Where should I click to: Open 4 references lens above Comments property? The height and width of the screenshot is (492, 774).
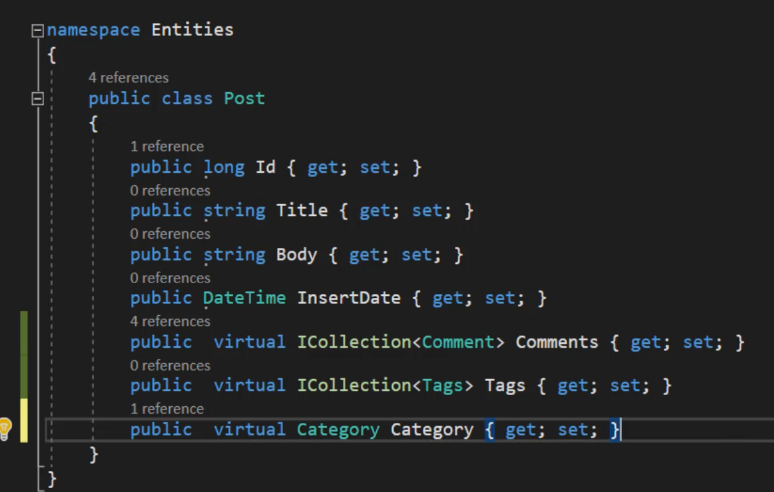170,322
